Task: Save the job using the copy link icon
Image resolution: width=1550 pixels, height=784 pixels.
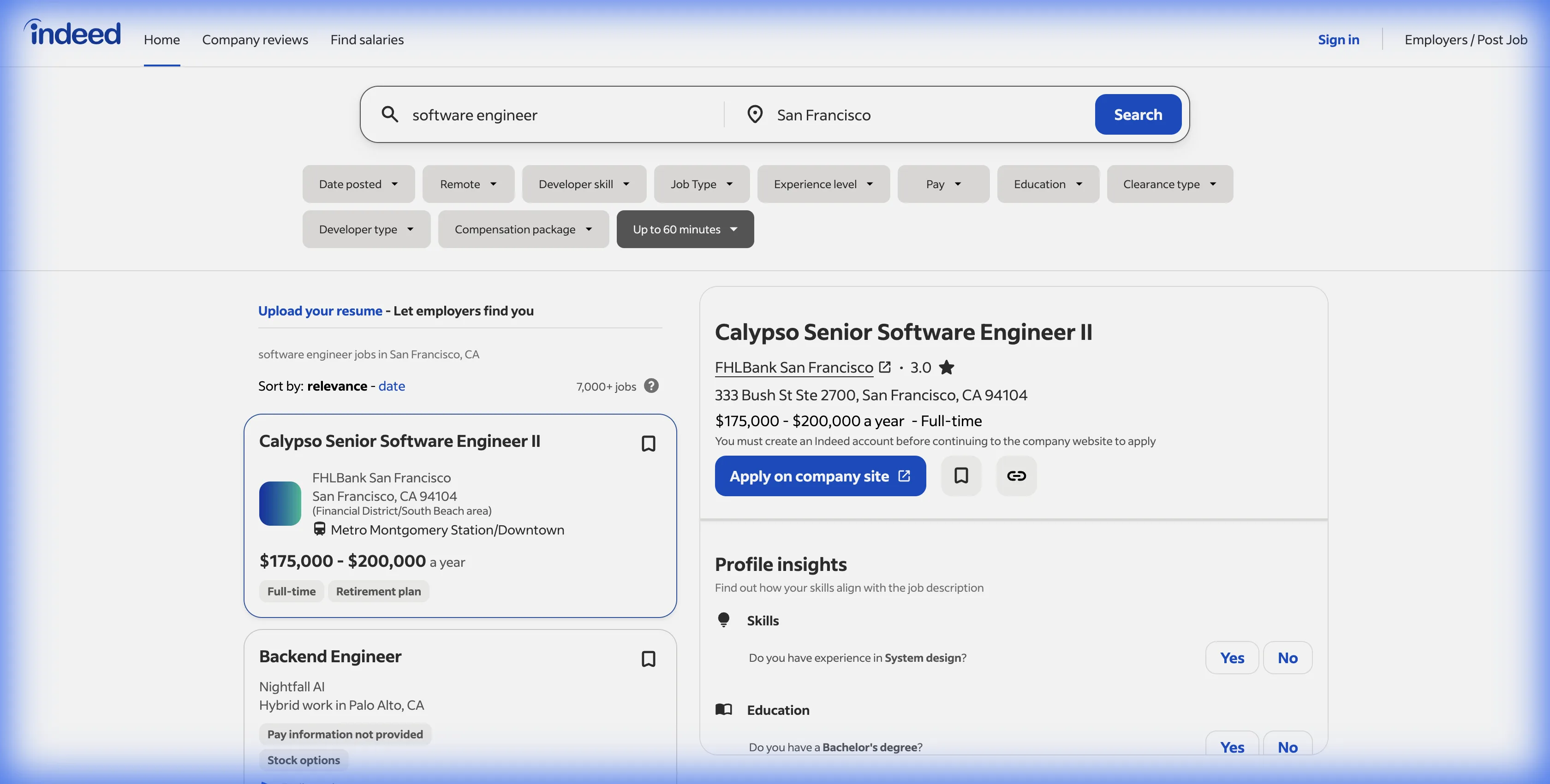Action: point(1016,476)
